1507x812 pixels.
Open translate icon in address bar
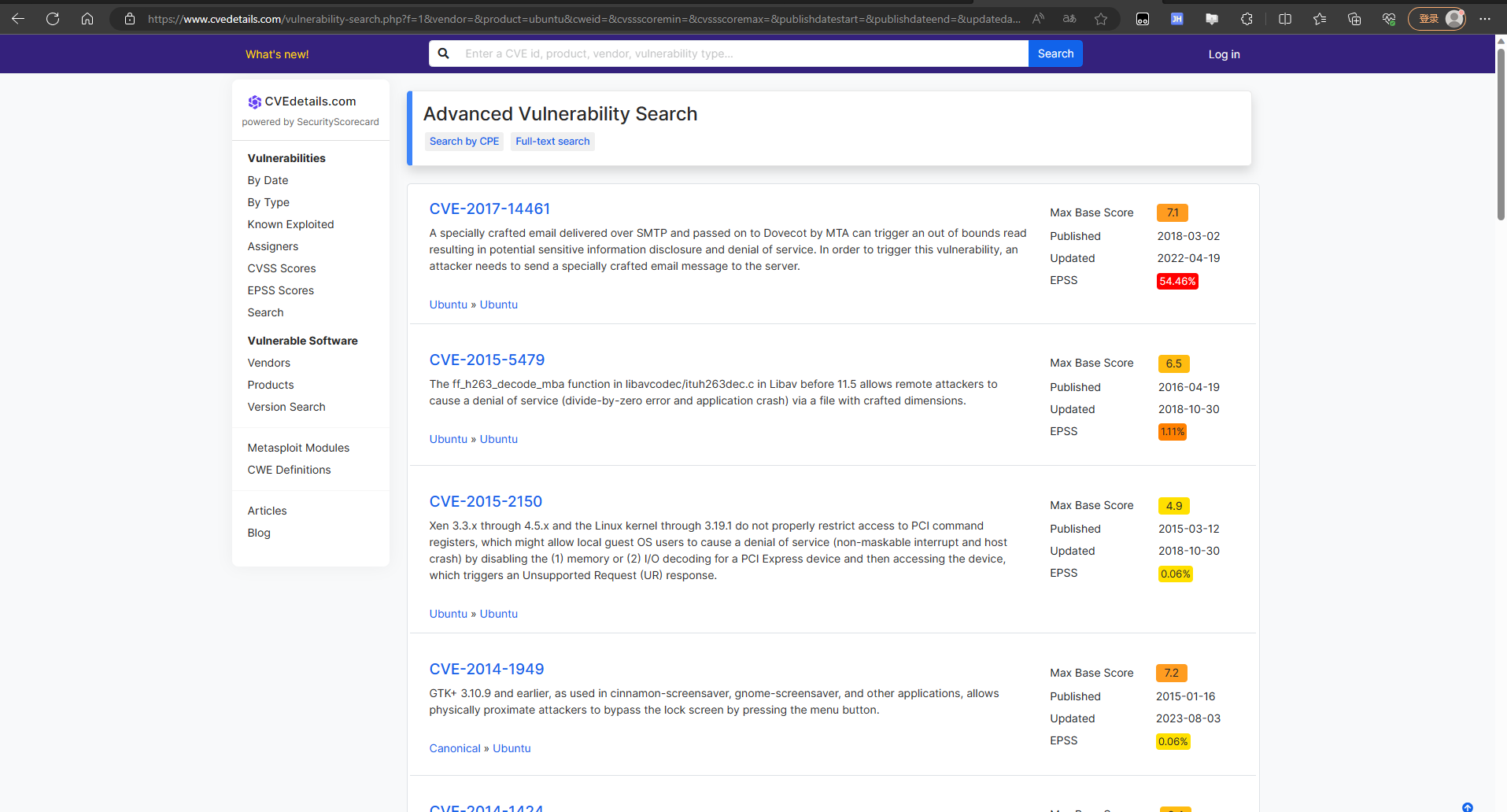[x=1069, y=19]
